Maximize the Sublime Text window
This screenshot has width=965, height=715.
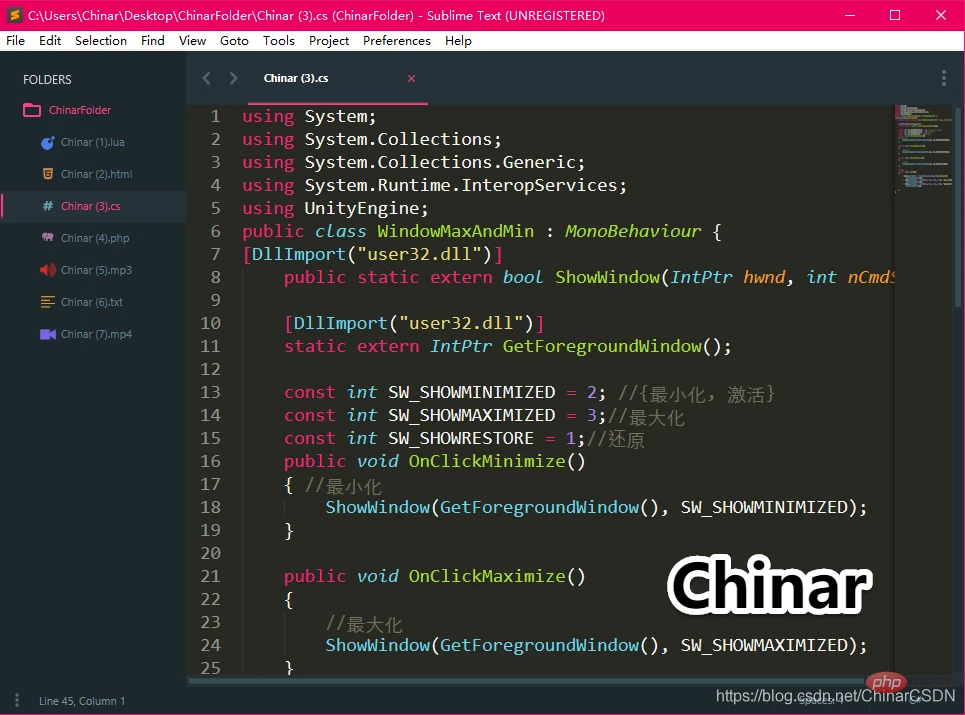[895, 15]
